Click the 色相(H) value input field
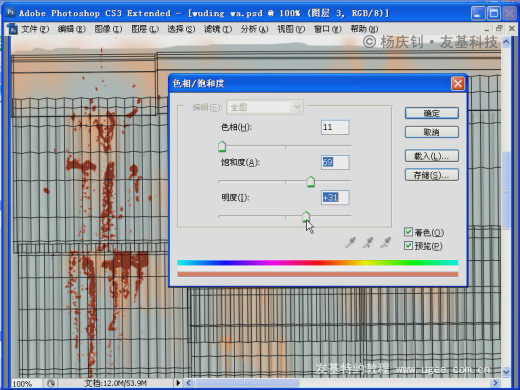 (335, 127)
